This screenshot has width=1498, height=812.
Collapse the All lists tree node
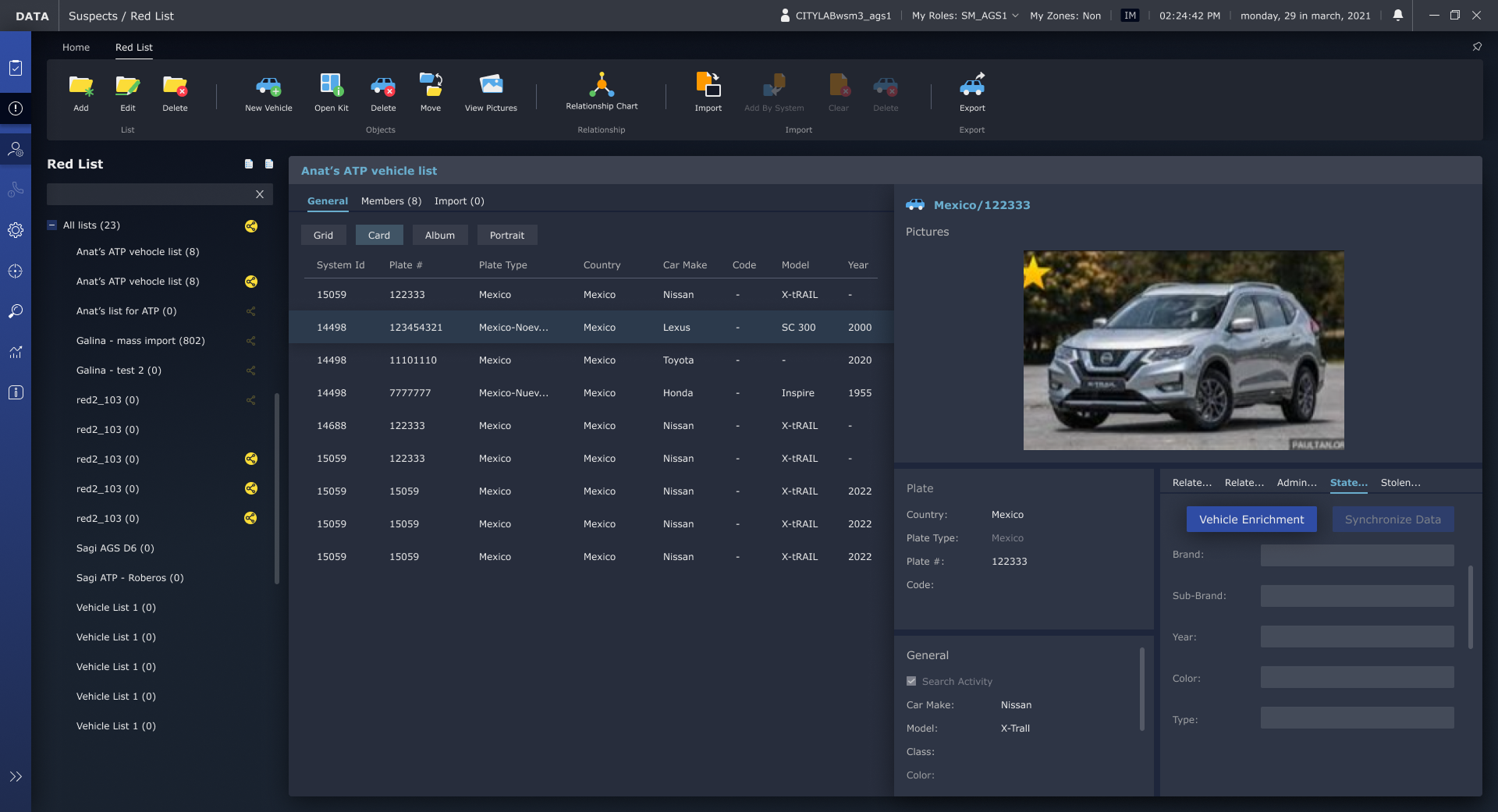[52, 225]
